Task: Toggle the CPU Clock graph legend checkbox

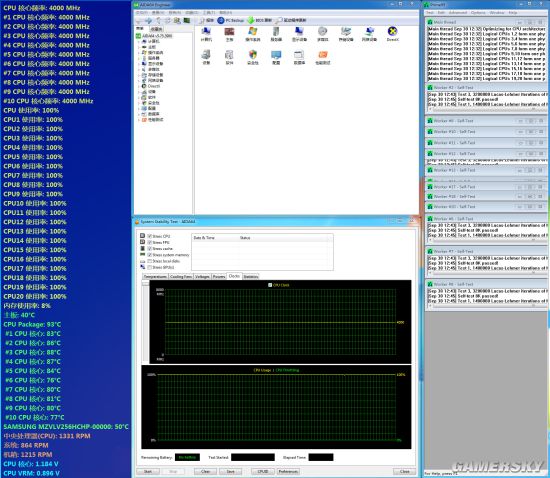Action: click(270, 285)
